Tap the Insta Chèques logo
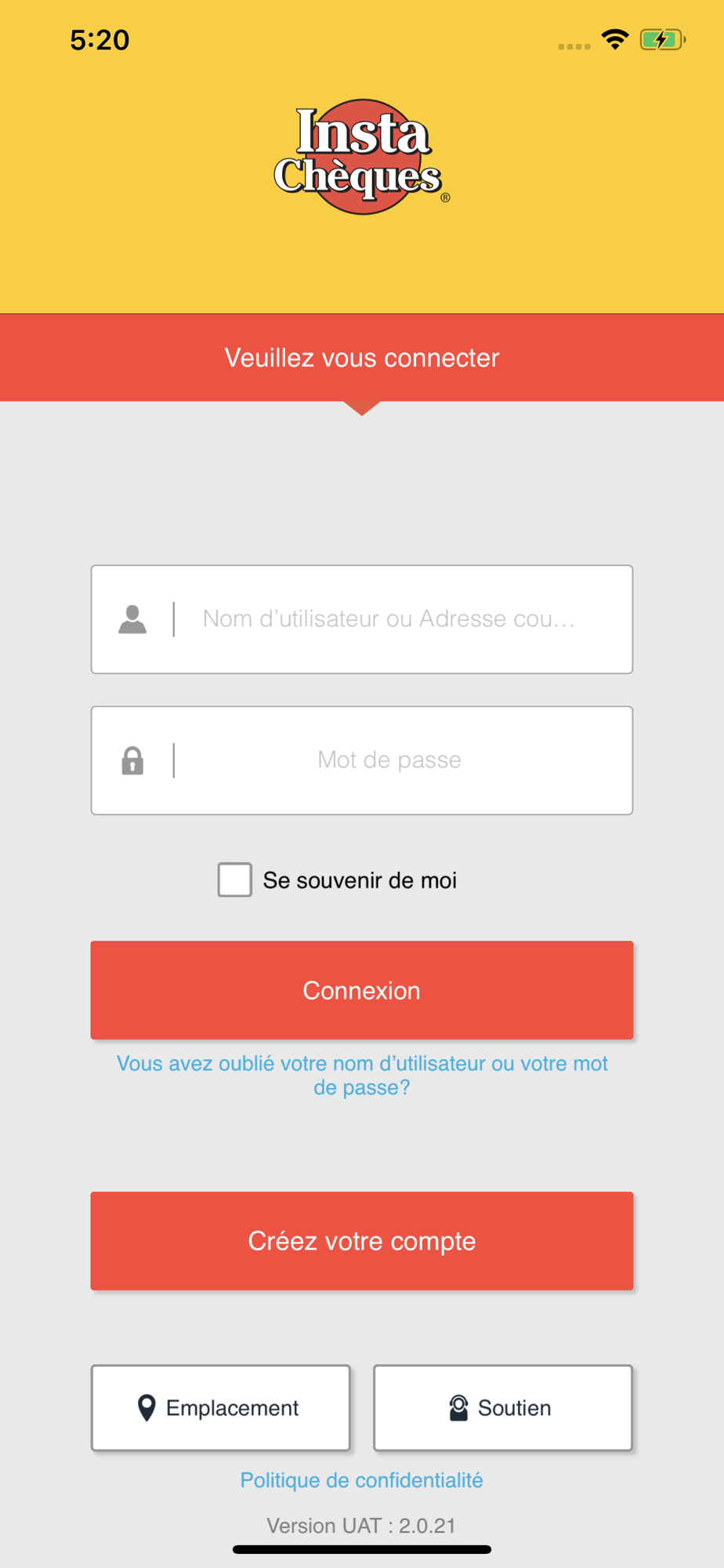 (x=361, y=158)
